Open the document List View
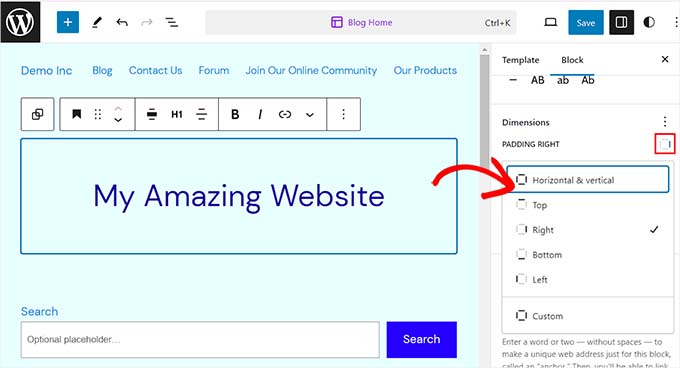 coord(172,22)
